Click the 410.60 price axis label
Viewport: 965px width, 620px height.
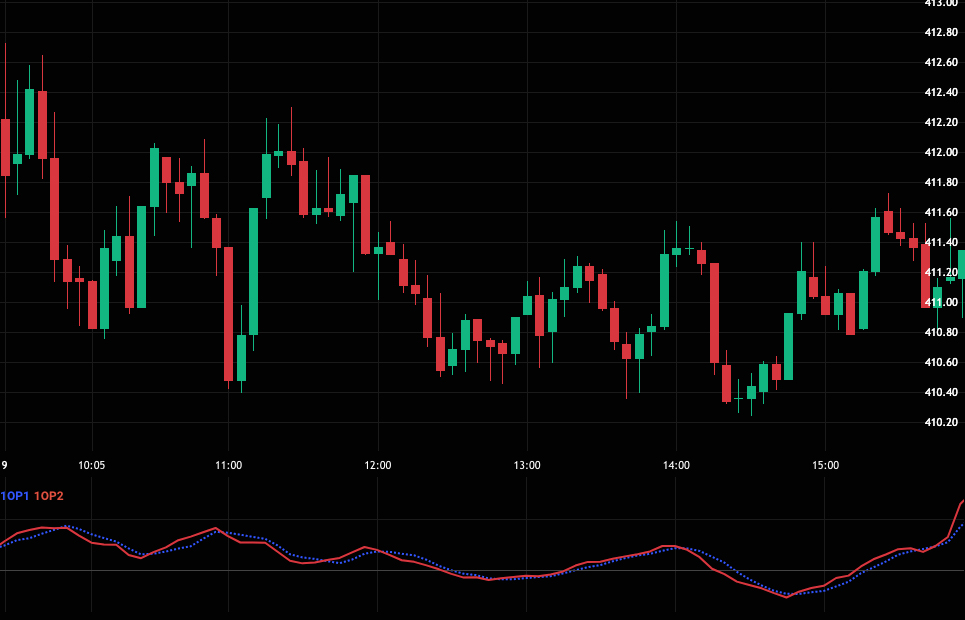point(941,362)
